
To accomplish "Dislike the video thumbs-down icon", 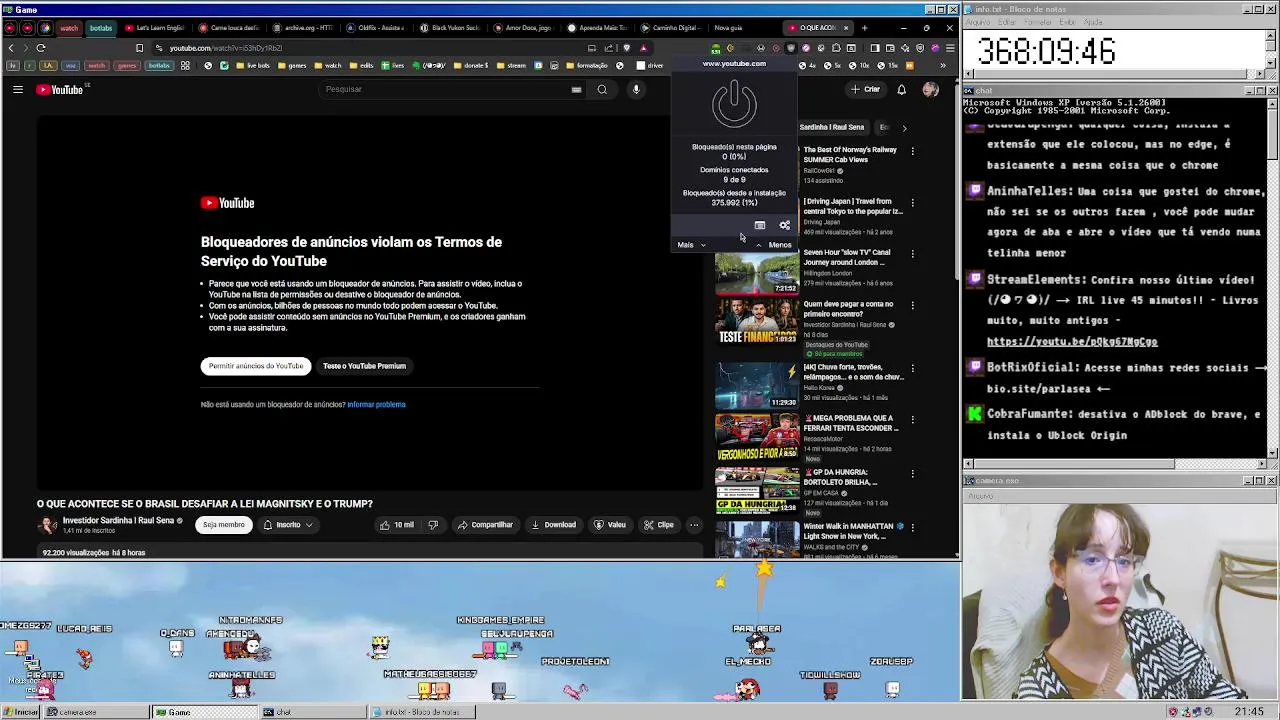I will click(x=433, y=525).
